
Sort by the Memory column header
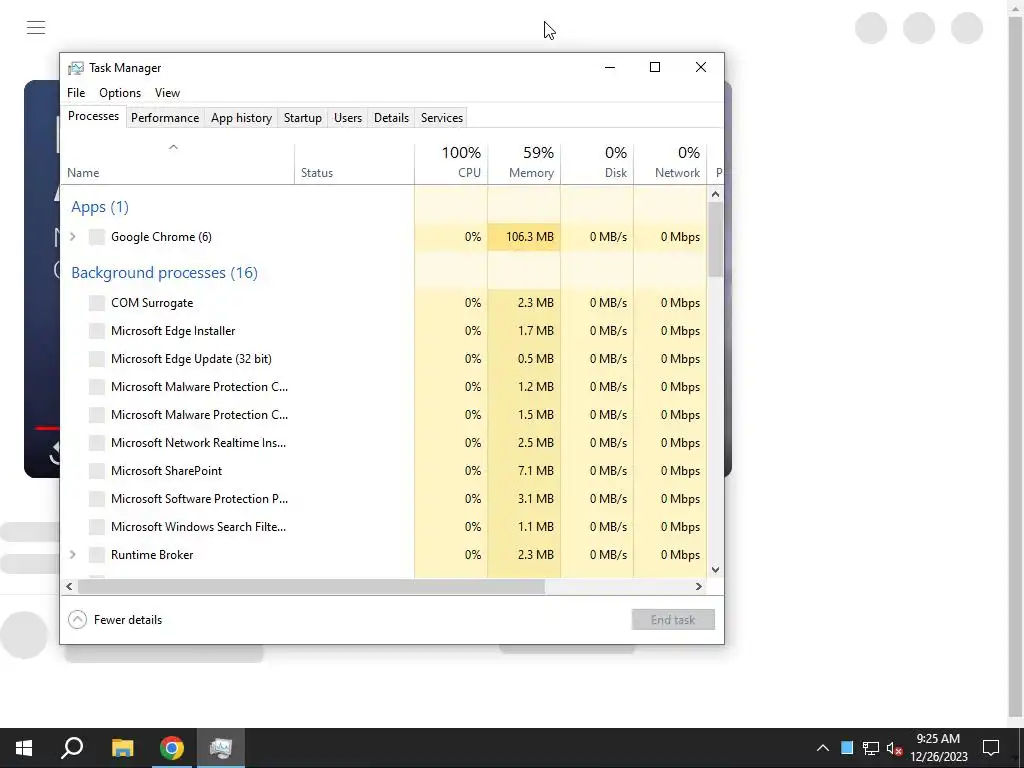524,163
